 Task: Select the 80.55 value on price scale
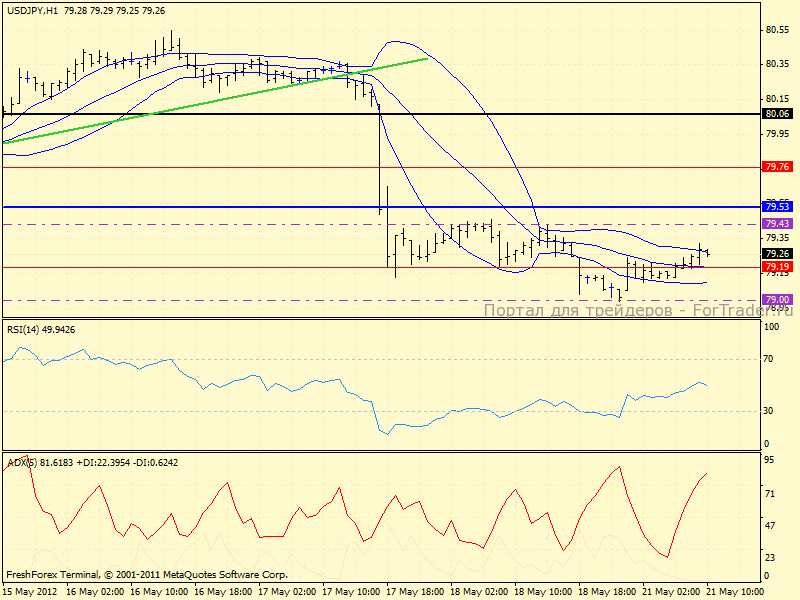778,30
